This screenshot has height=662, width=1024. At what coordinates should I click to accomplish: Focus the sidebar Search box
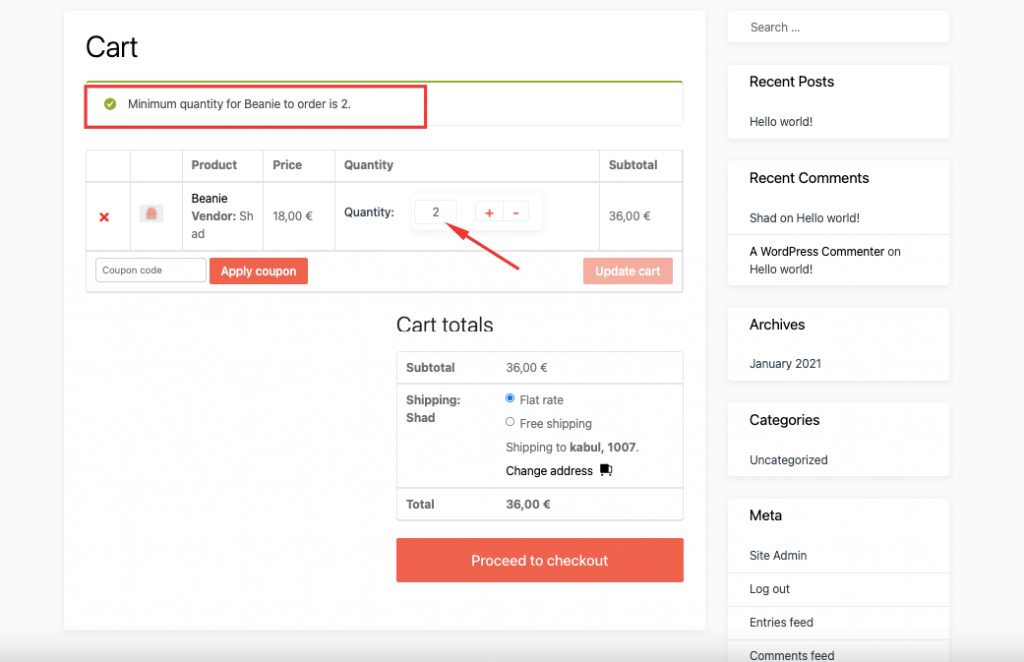pos(838,27)
